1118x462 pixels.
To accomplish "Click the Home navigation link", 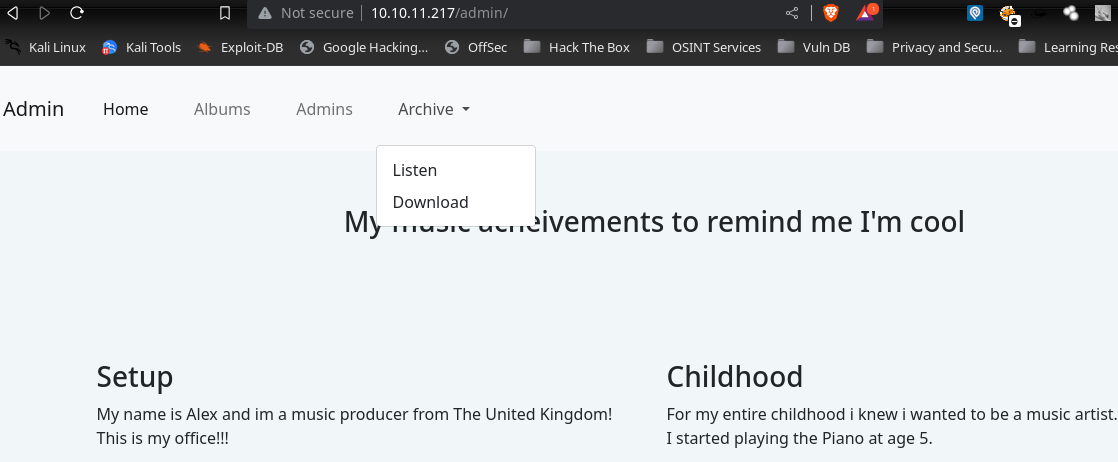I will [125, 109].
